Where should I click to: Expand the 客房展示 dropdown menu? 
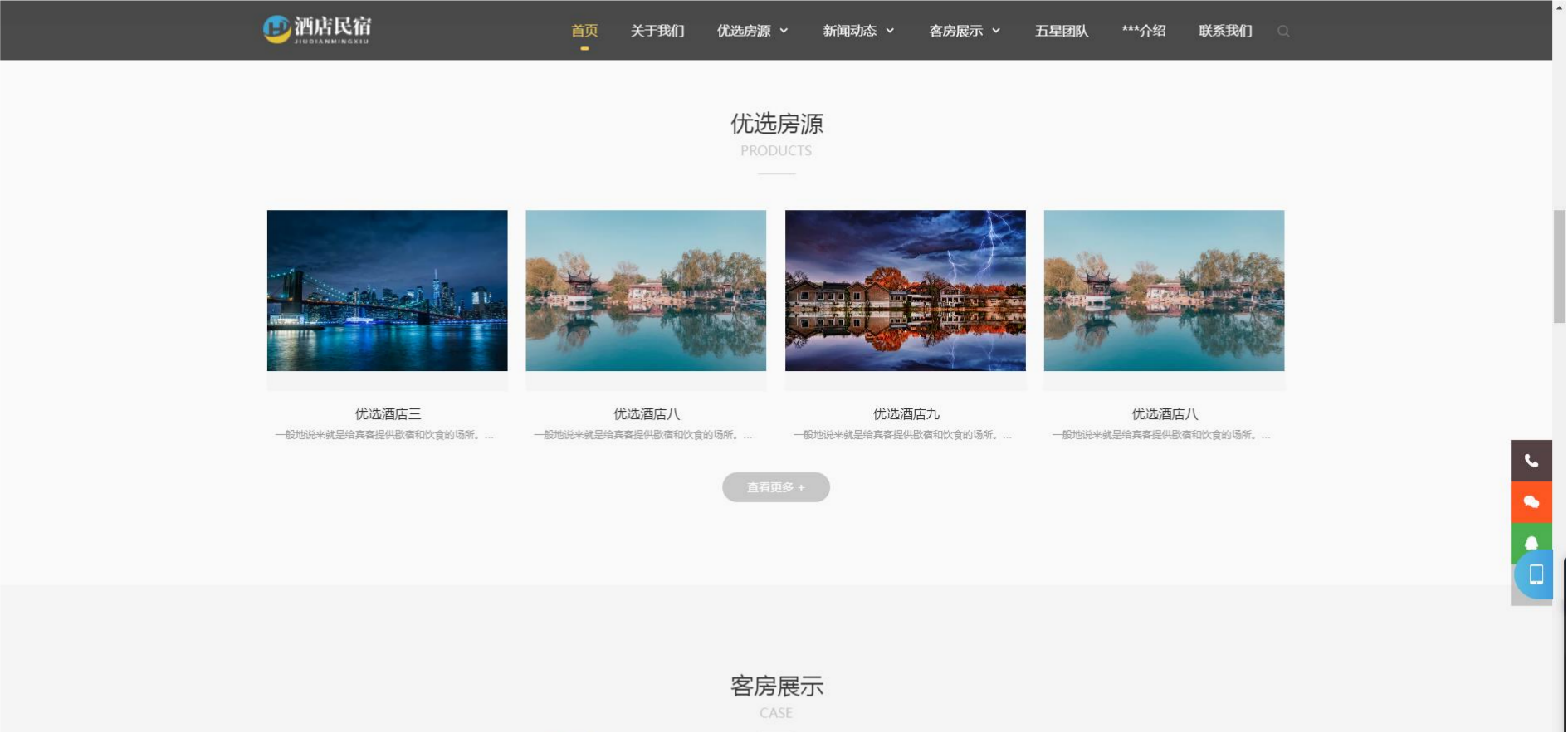tap(965, 31)
